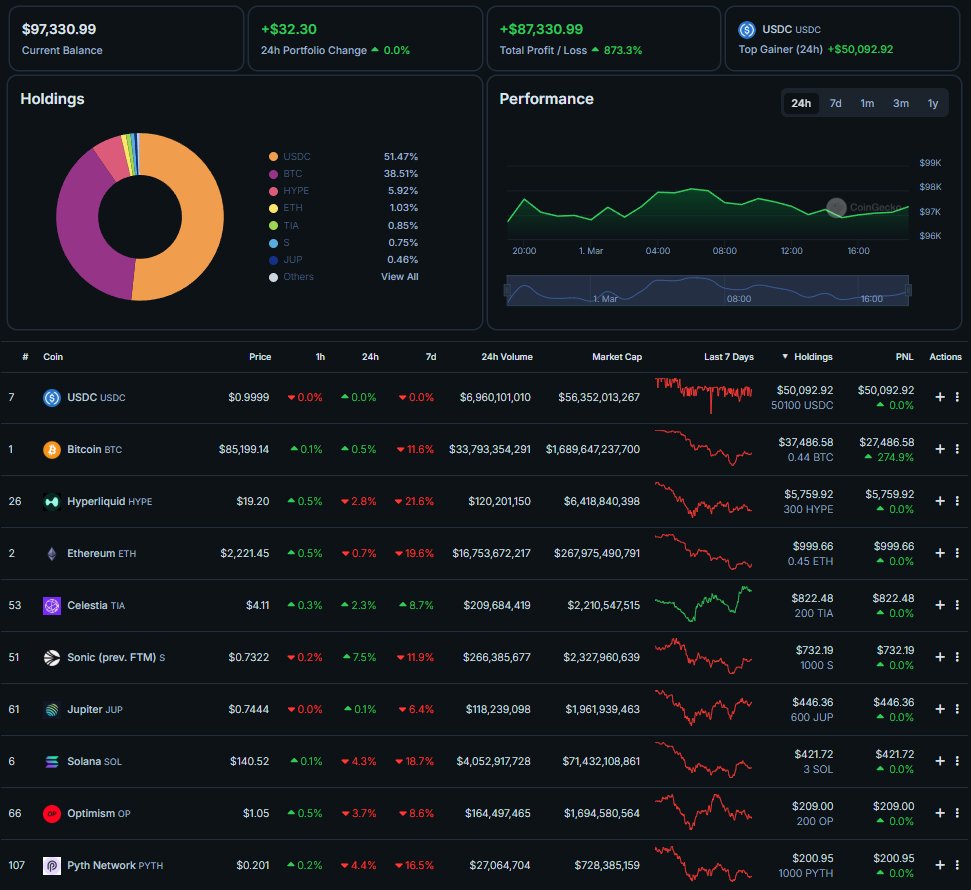Viewport: 971px width, 890px height.
Task: Click the Celestia logo icon
Action: coord(51,606)
